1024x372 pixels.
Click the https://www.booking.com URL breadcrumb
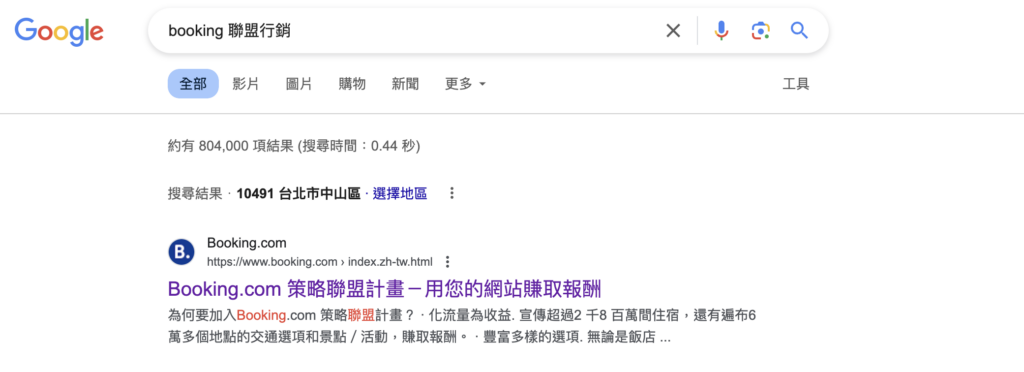coord(320,262)
